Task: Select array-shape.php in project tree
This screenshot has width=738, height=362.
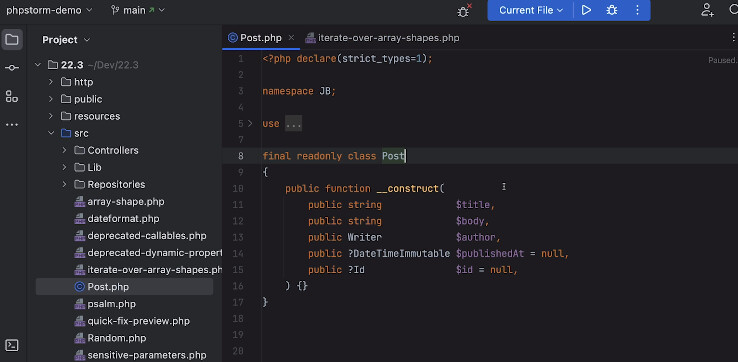Action: tap(126, 201)
